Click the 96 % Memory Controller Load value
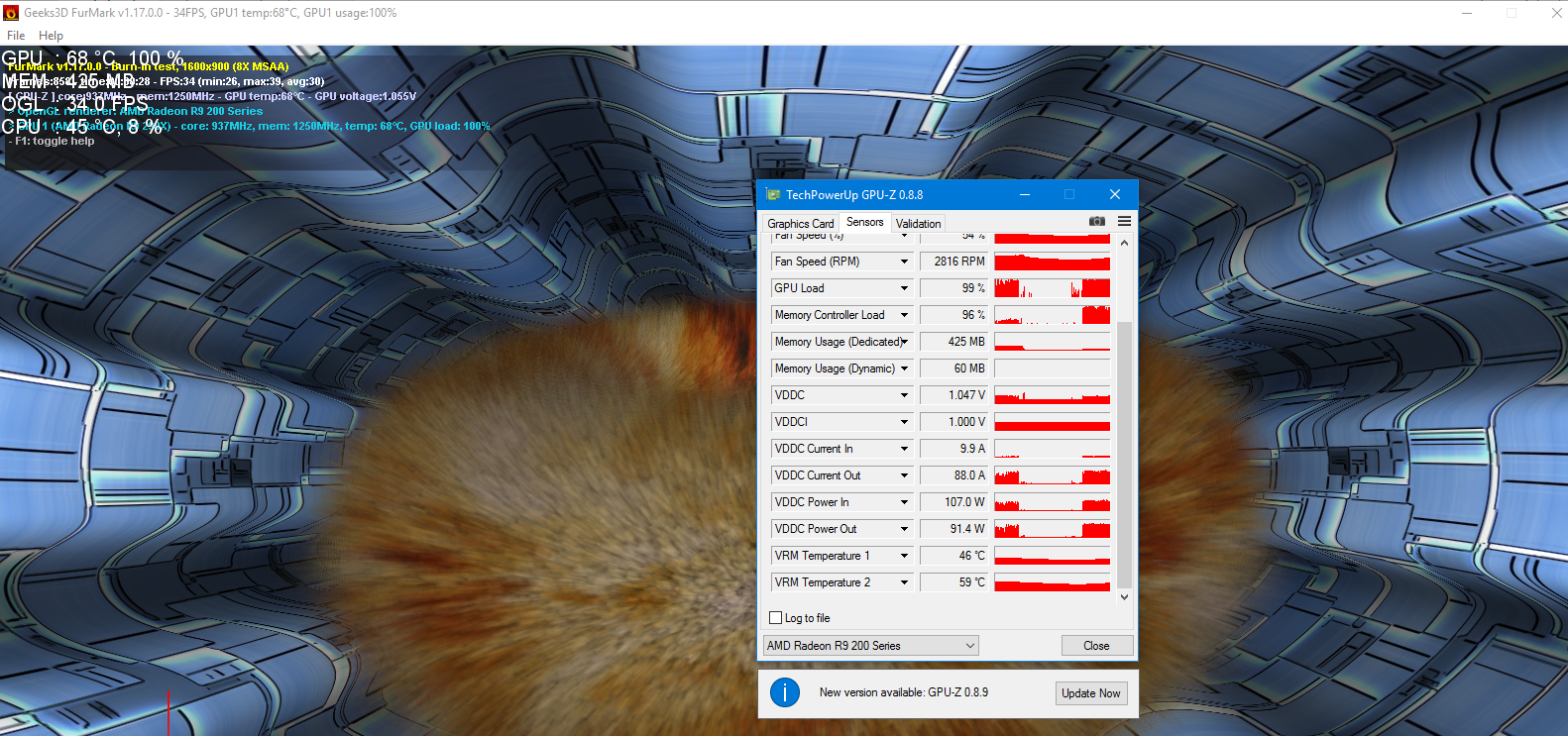This screenshot has height=737, width=1568. pos(954,315)
